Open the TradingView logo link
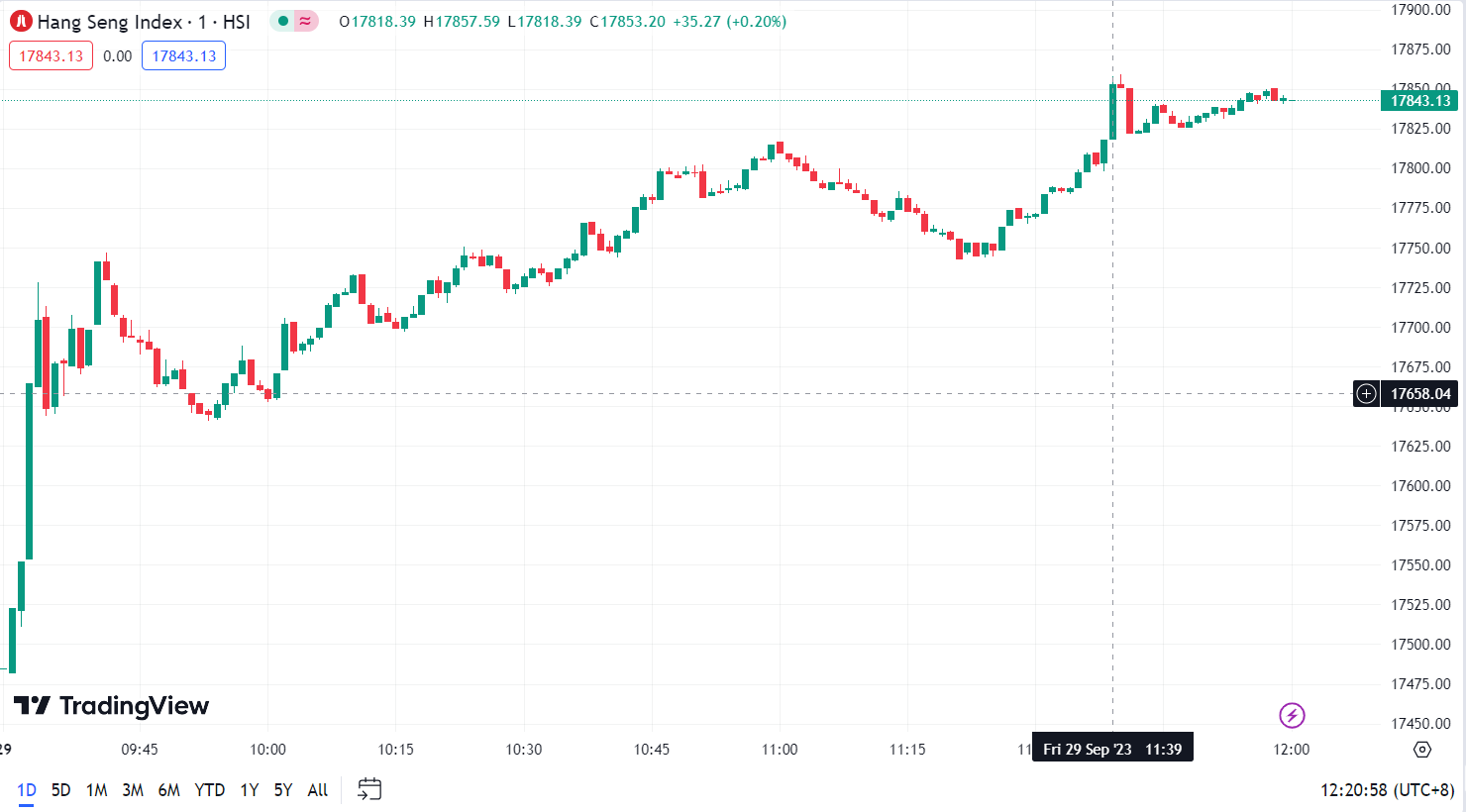The height and width of the screenshot is (812, 1466). [112, 706]
